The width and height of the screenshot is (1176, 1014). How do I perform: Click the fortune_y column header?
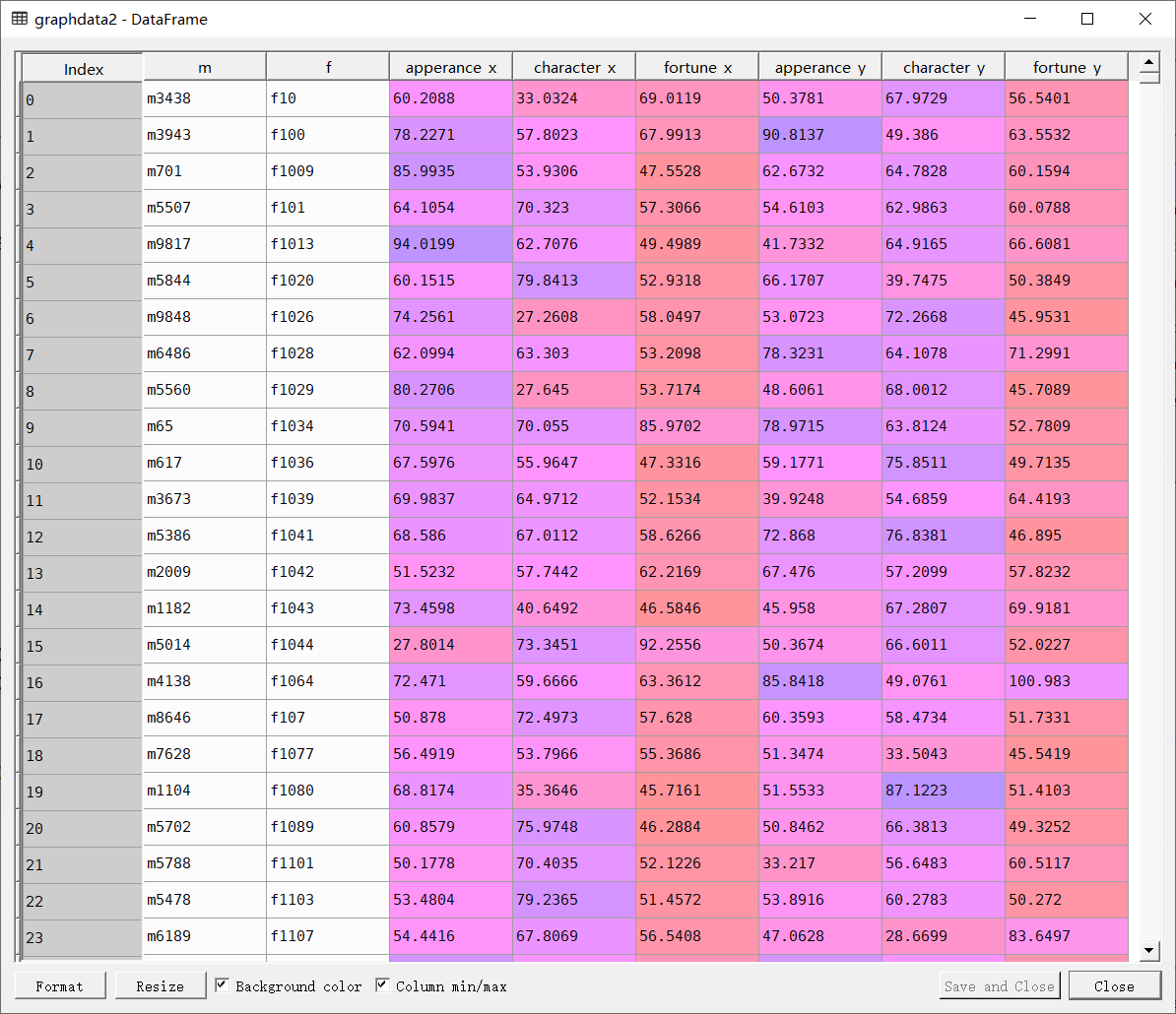pyautogui.click(x=1066, y=67)
